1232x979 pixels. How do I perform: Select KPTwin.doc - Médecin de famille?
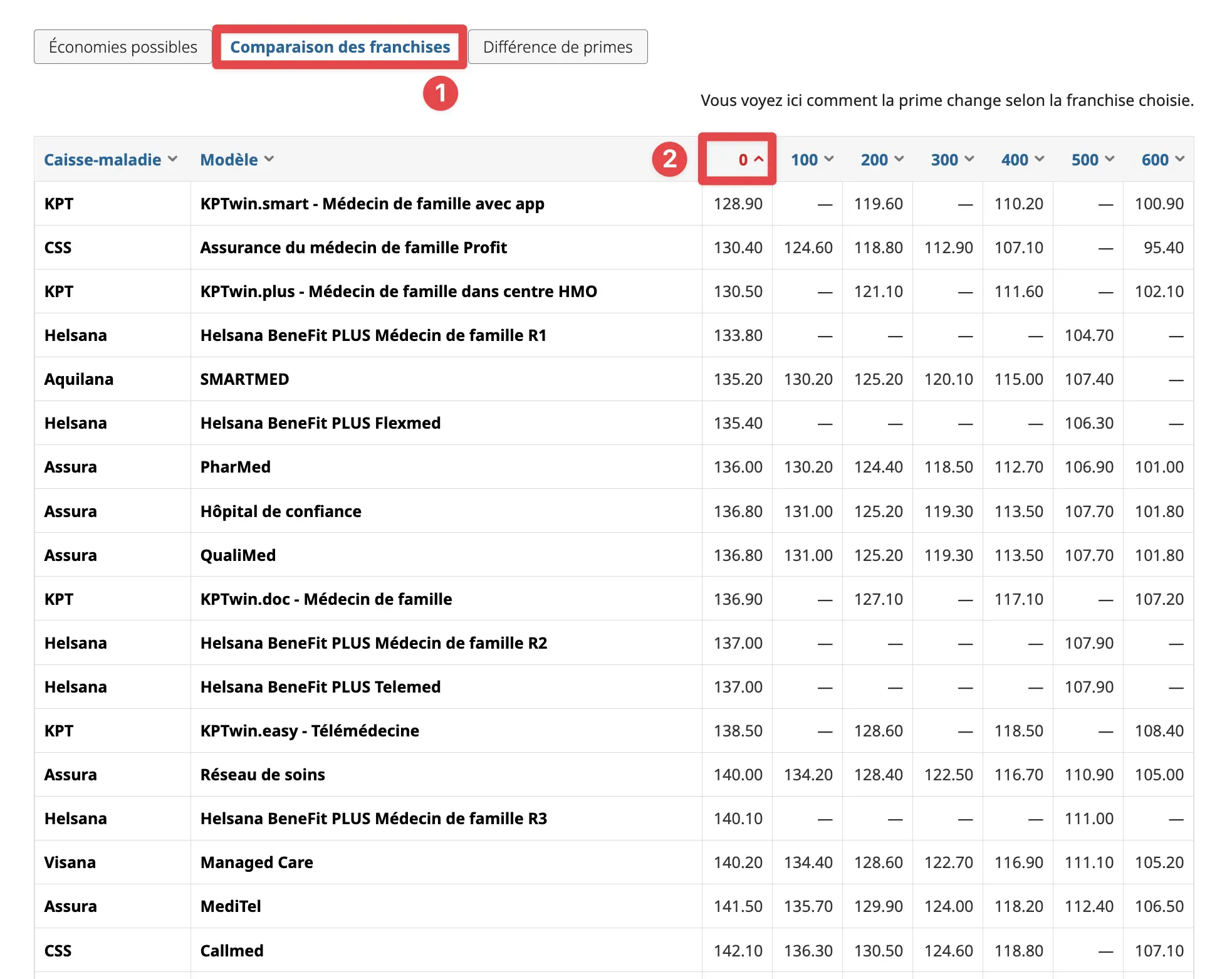tap(326, 599)
